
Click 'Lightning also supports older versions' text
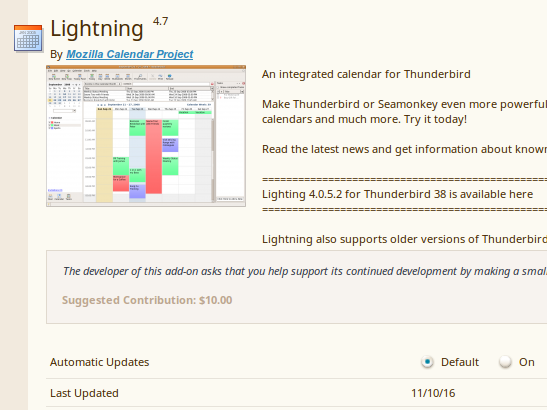(x=404, y=239)
